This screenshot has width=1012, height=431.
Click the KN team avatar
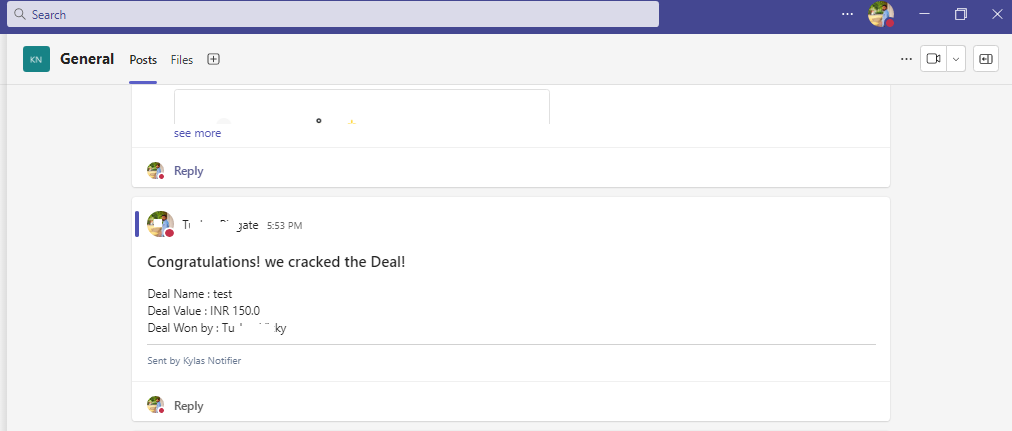click(36, 59)
